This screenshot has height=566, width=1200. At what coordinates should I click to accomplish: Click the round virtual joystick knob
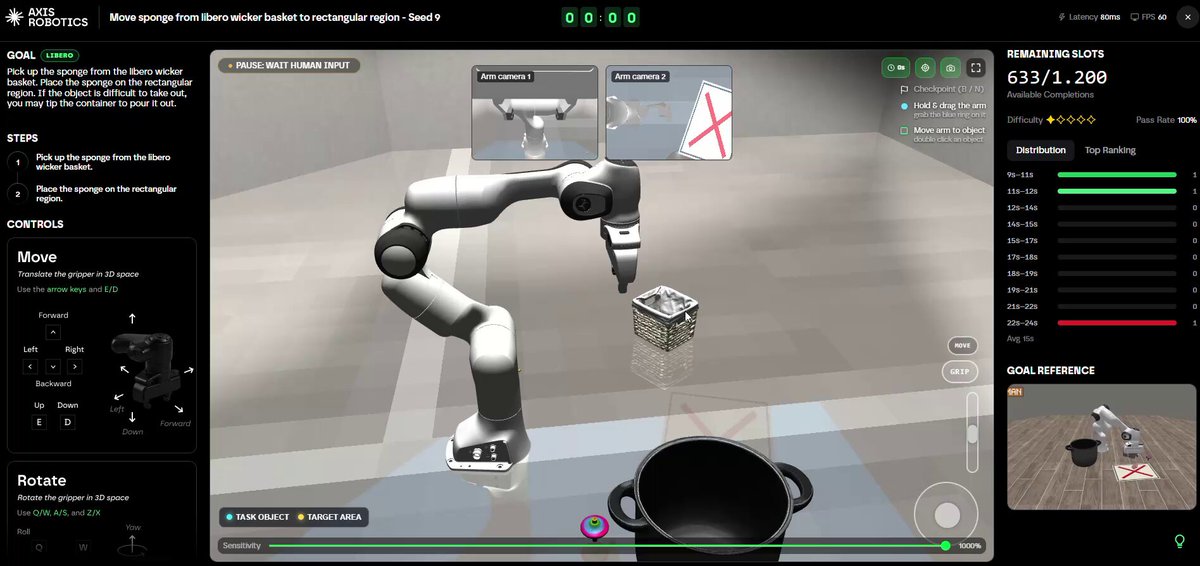point(947,515)
